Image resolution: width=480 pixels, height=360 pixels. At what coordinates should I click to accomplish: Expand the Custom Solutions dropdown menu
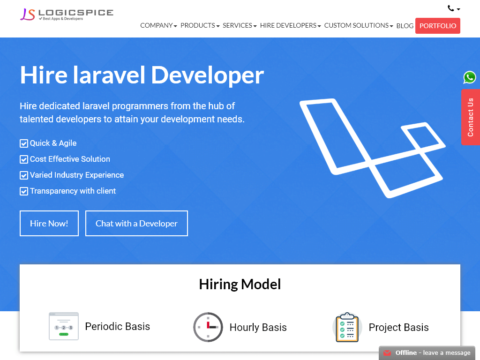358,26
